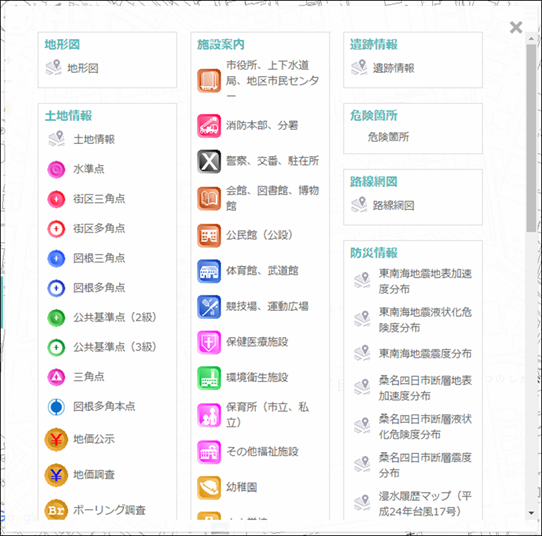This screenshot has width=542, height=536.
Task: Click the 競技場、運動広場 racket icon
Action: [x=209, y=307]
